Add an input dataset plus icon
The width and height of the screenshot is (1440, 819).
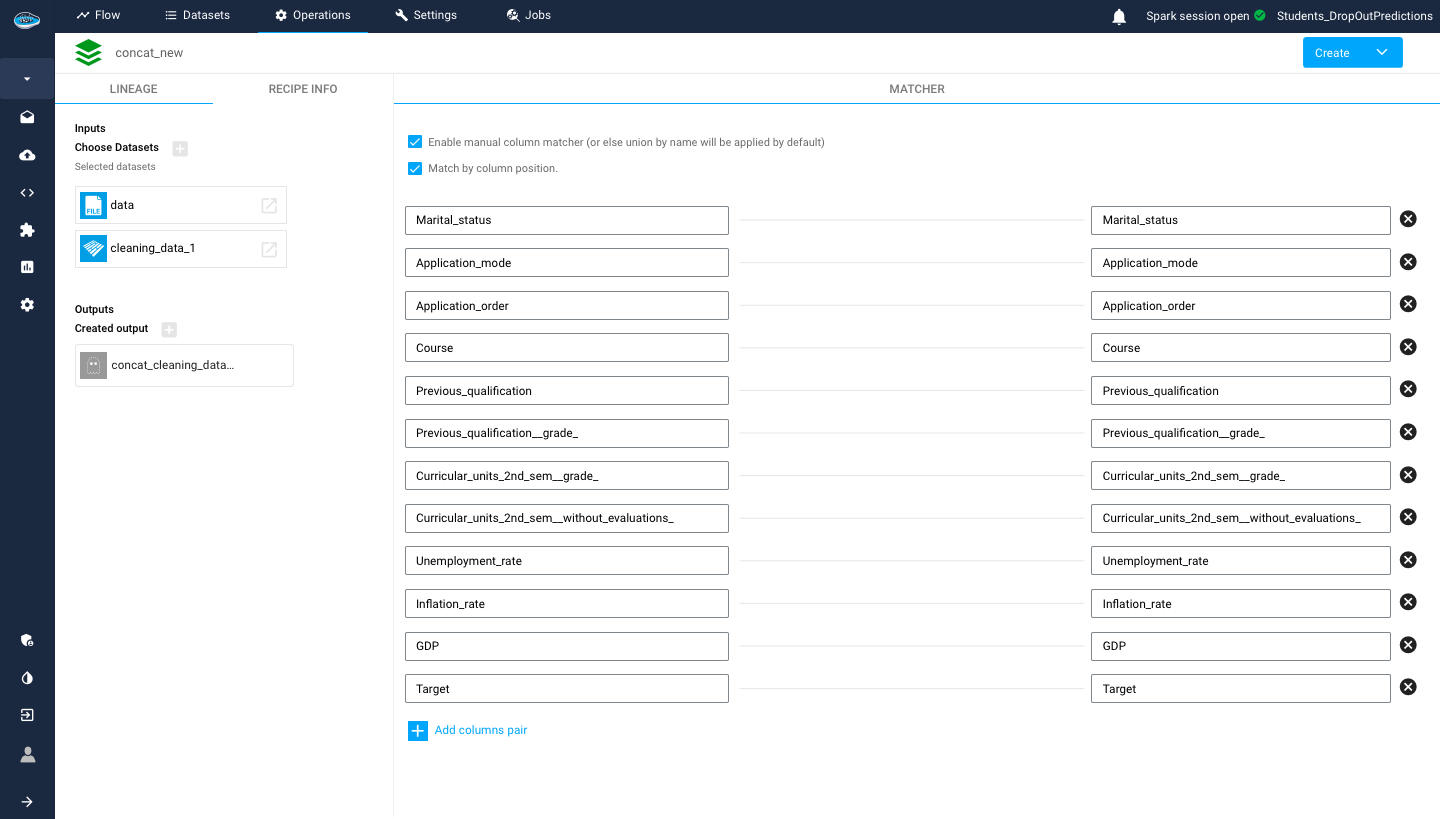coord(180,148)
